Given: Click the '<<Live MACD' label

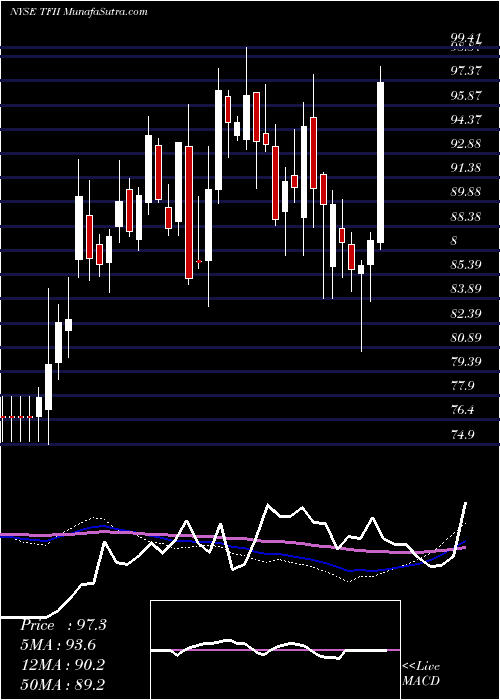Looking at the screenshot, I should [x=421, y=673].
